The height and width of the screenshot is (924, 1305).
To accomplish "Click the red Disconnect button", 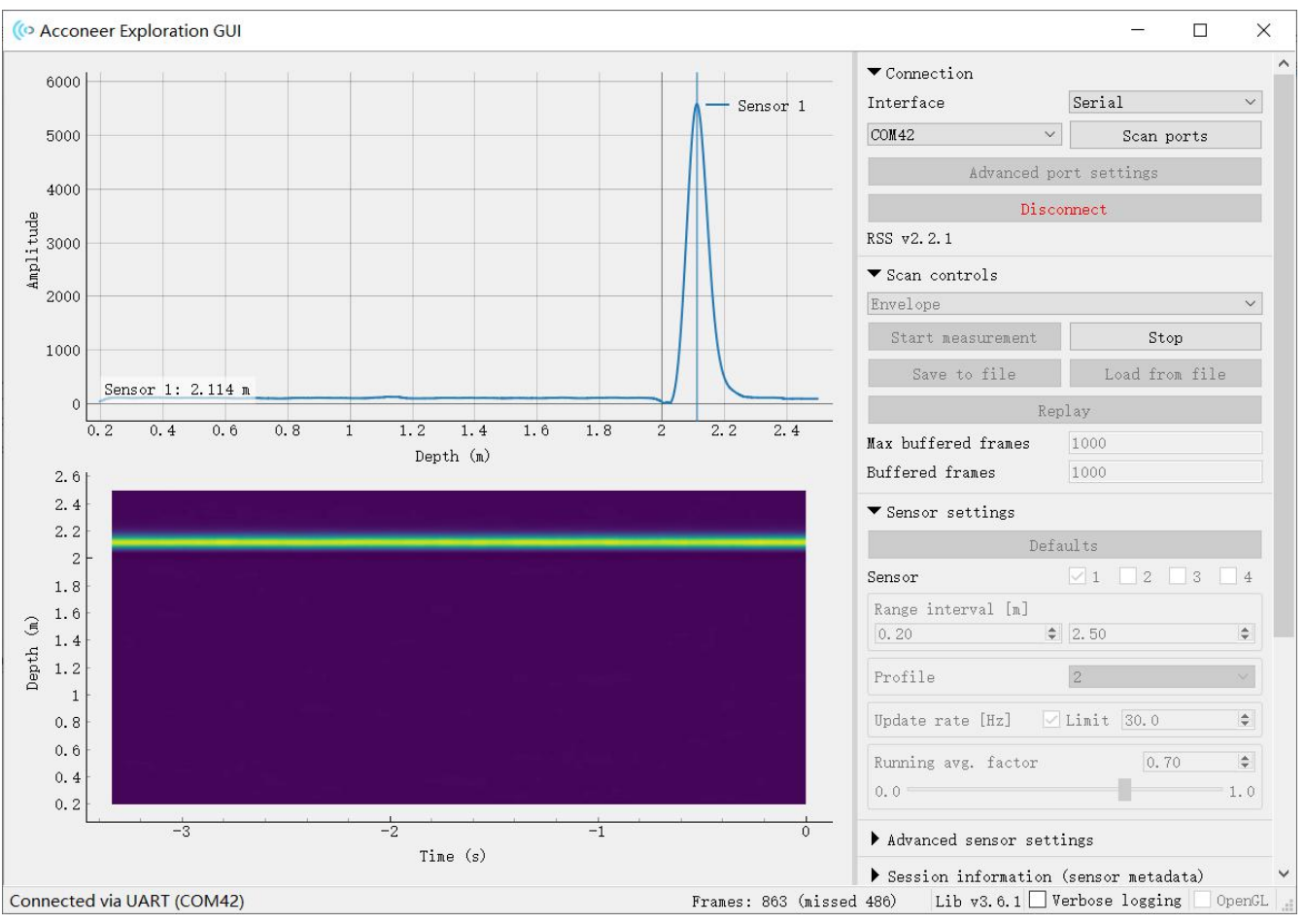I will [x=1064, y=209].
